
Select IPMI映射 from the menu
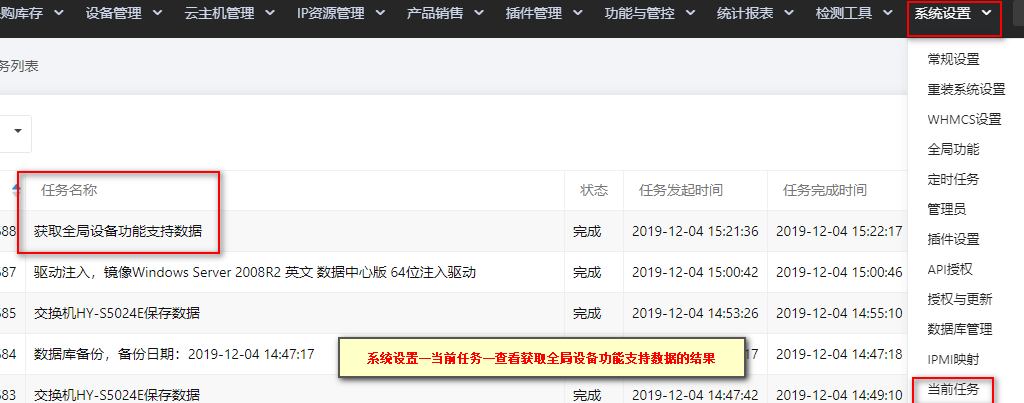click(x=953, y=359)
